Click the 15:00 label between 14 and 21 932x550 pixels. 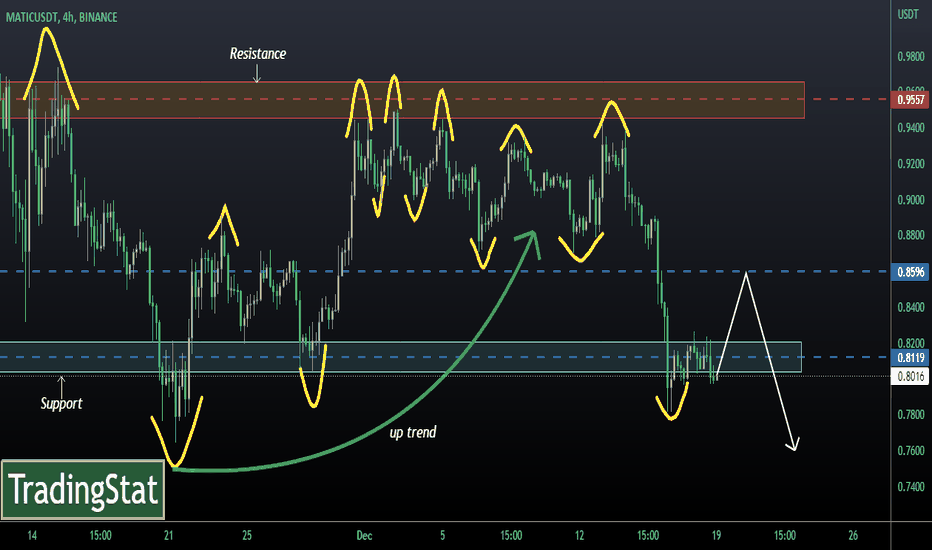click(100, 535)
